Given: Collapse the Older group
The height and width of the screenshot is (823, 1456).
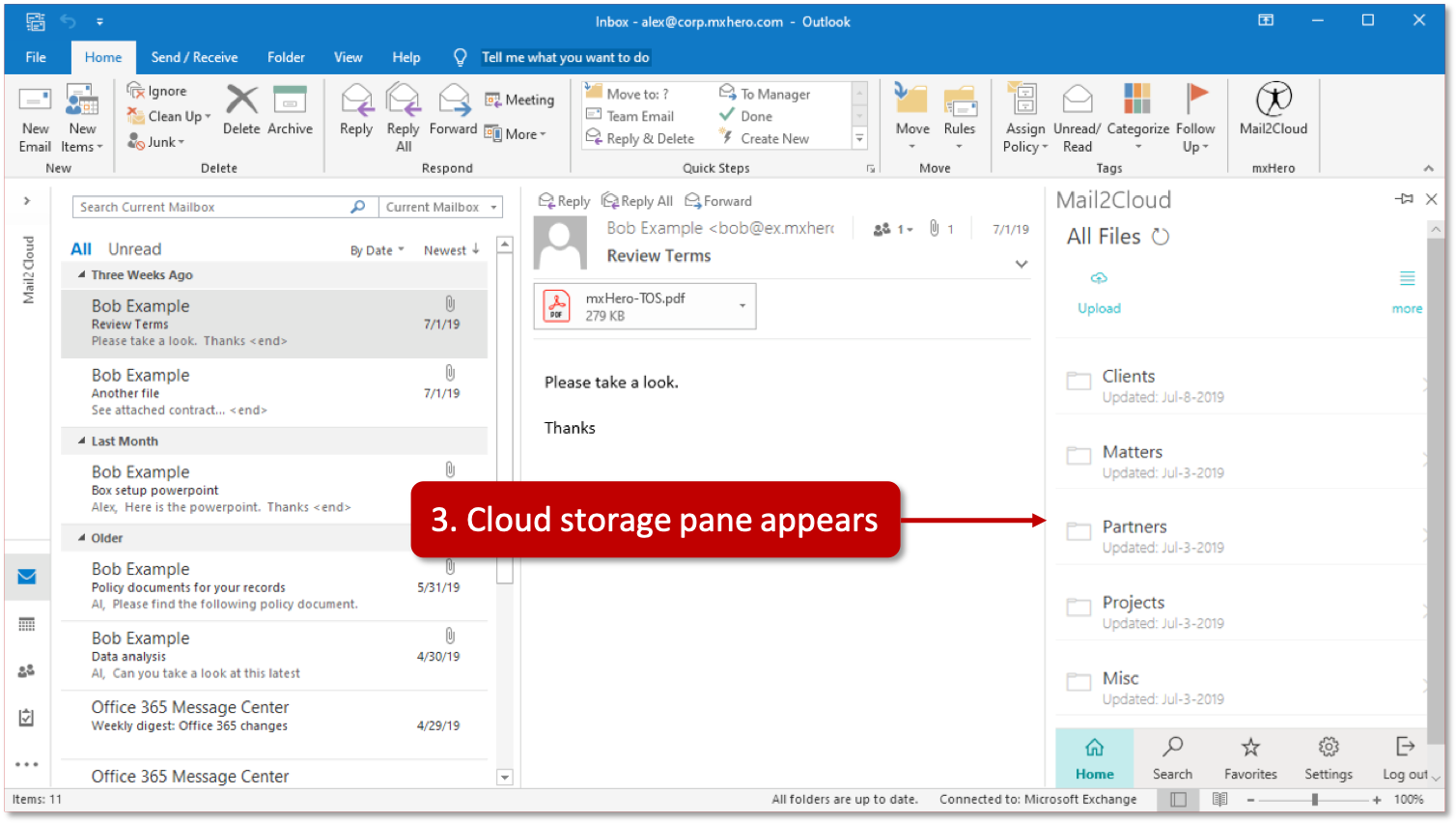Looking at the screenshot, I should pyautogui.click(x=81, y=538).
